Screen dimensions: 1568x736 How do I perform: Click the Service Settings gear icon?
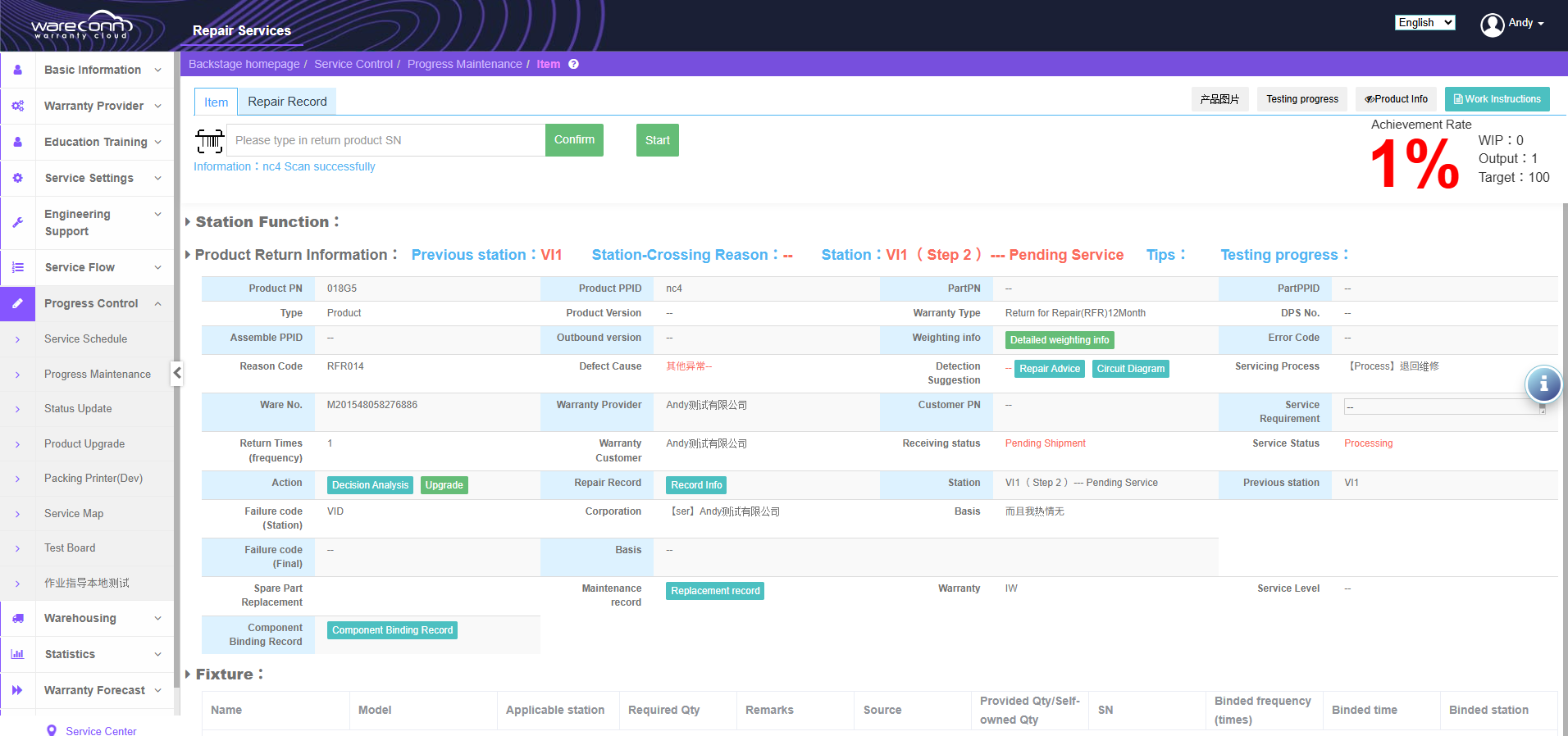[17, 178]
